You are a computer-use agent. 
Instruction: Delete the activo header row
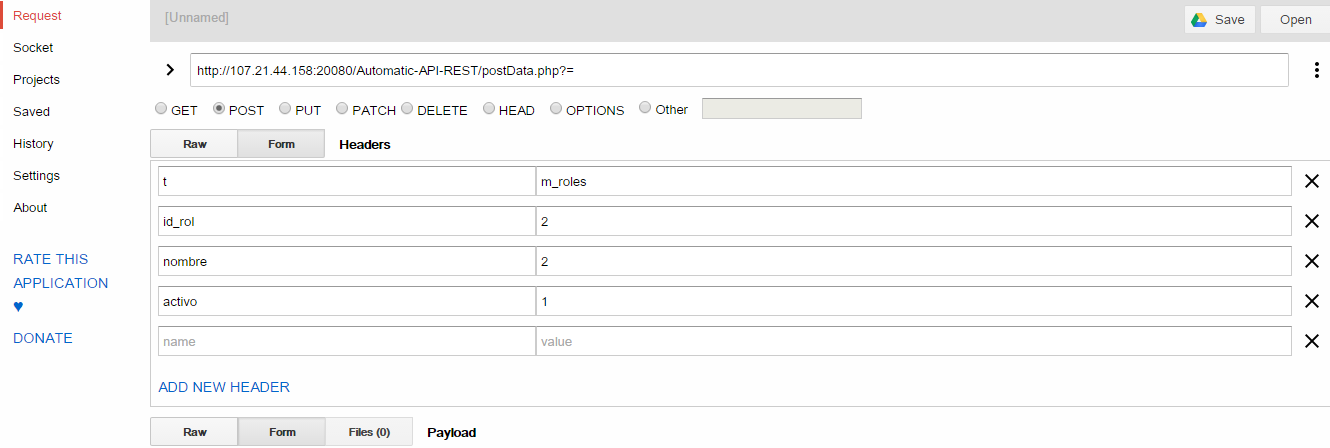[x=1312, y=301]
